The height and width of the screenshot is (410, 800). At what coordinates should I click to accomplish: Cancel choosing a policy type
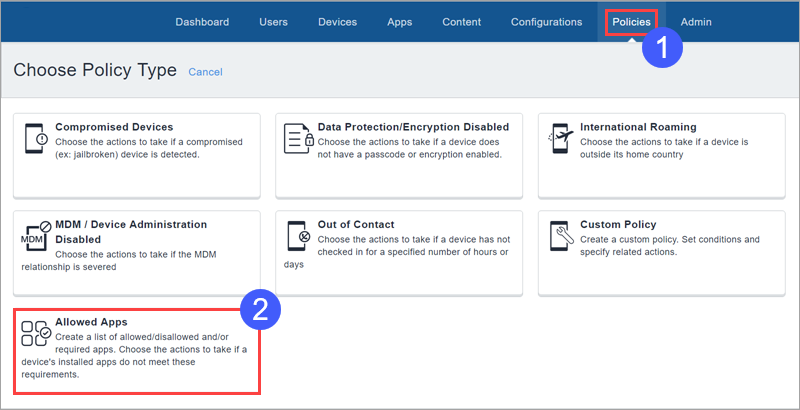[x=205, y=72]
